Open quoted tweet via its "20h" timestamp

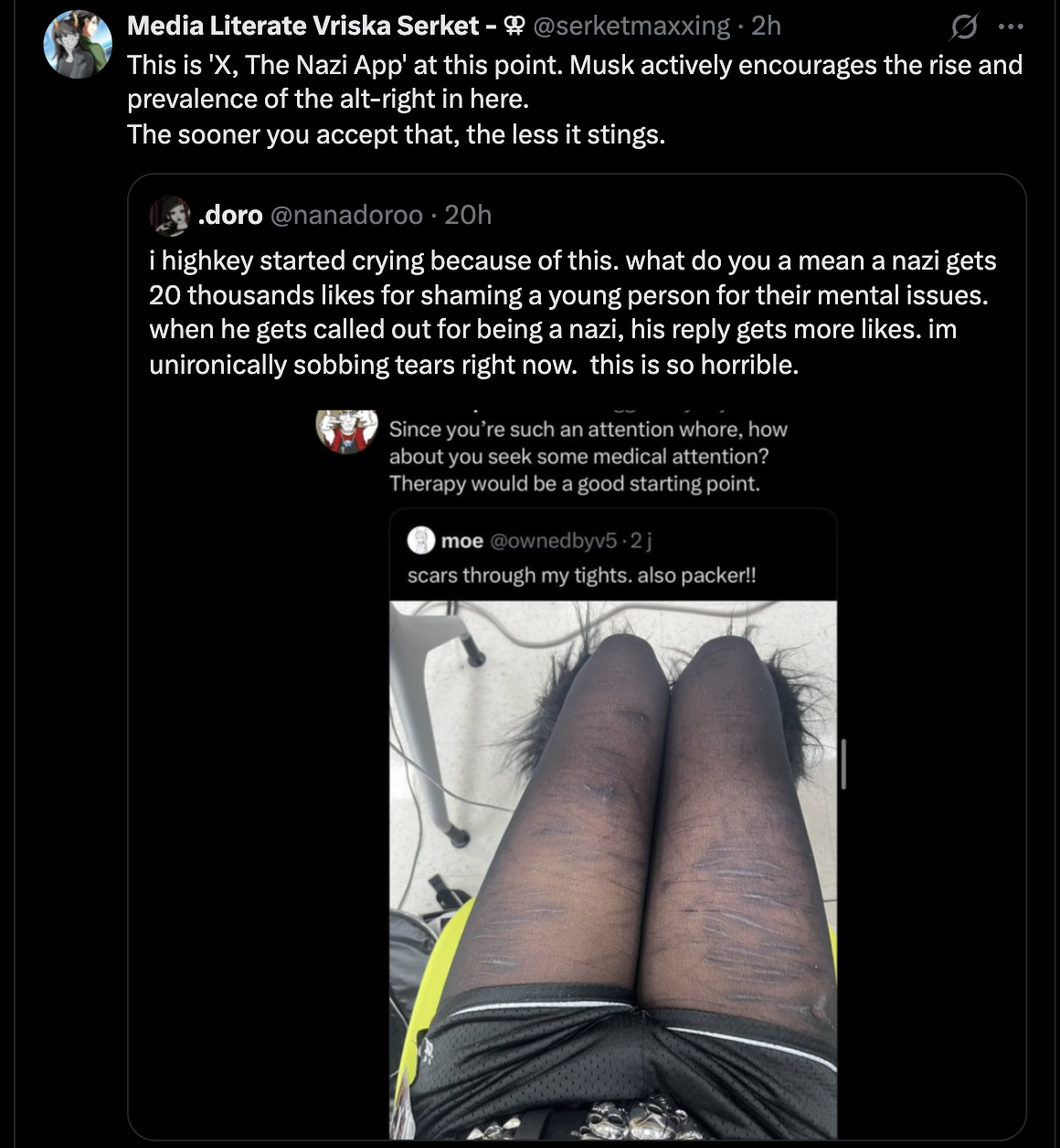pos(468,215)
